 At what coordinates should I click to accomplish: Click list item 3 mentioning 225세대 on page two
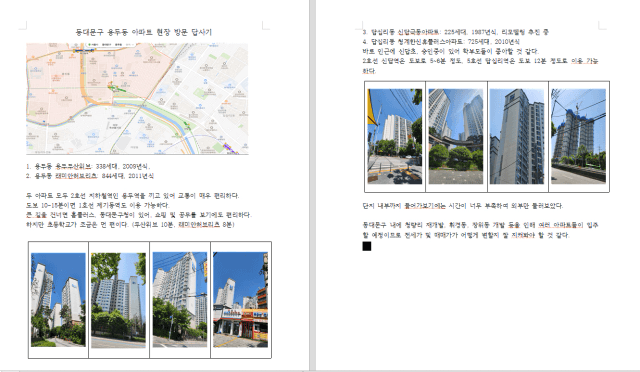coord(456,32)
